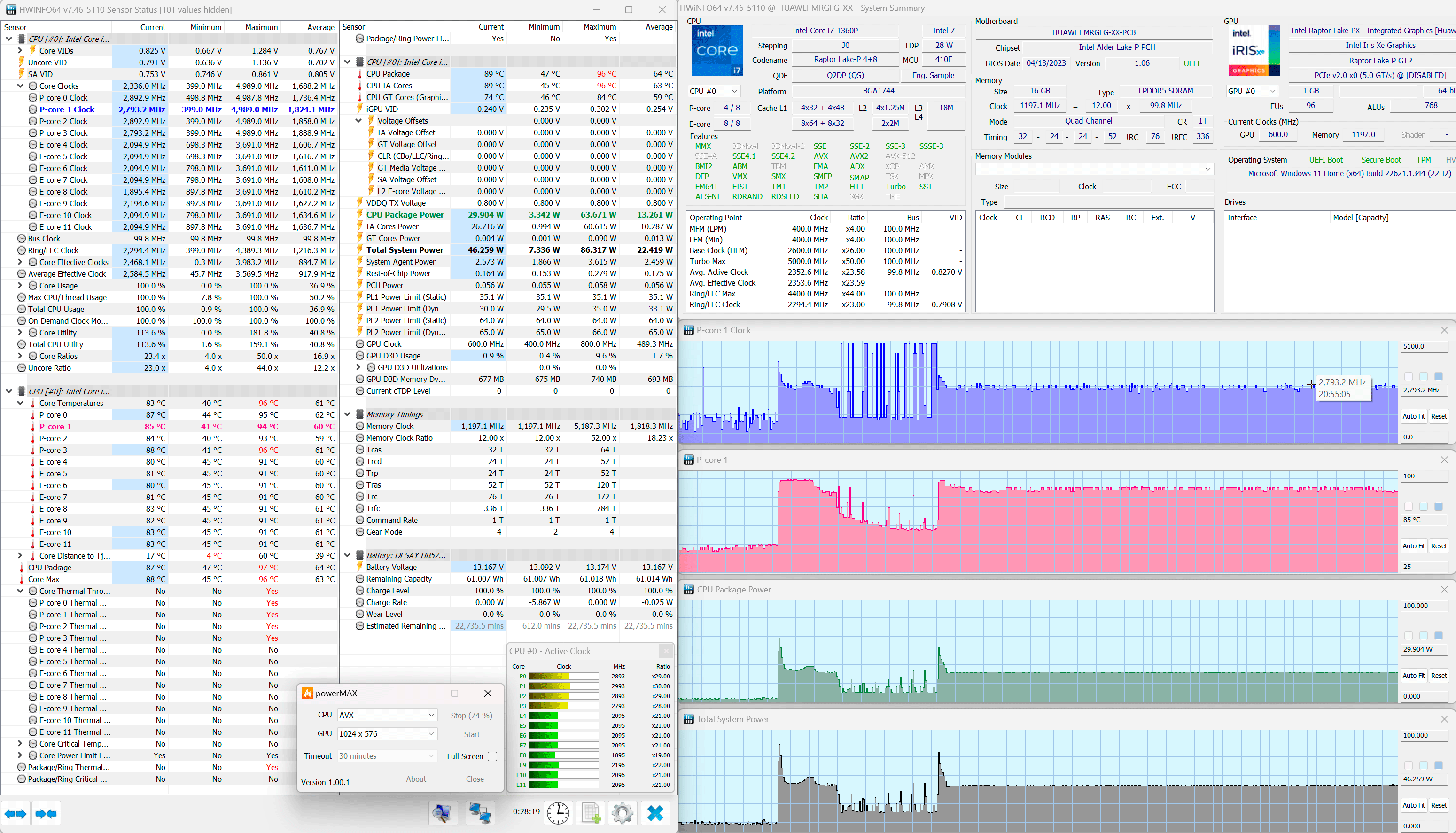Image resolution: width=1456 pixels, height=833 pixels.
Task: Expand the Core VIDs tree node
Action: [x=20, y=51]
